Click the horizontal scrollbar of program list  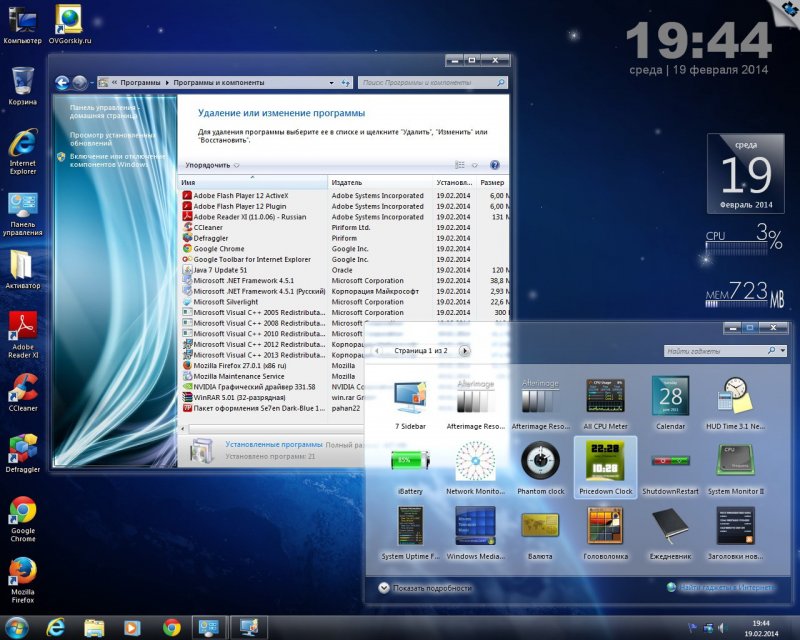tap(276, 429)
